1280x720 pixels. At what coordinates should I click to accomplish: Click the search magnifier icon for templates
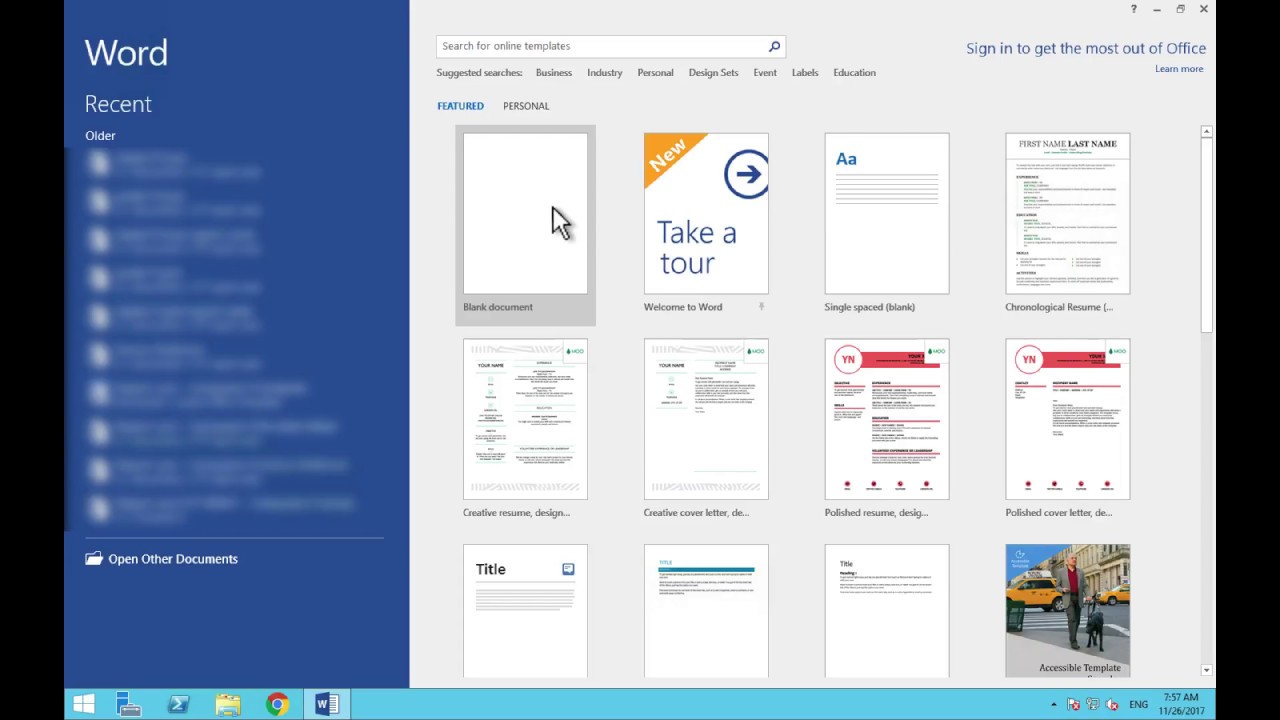[774, 46]
